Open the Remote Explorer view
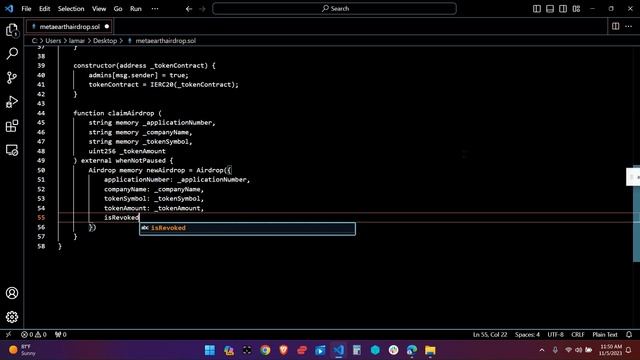The height and width of the screenshot is (360, 640). click(12, 150)
